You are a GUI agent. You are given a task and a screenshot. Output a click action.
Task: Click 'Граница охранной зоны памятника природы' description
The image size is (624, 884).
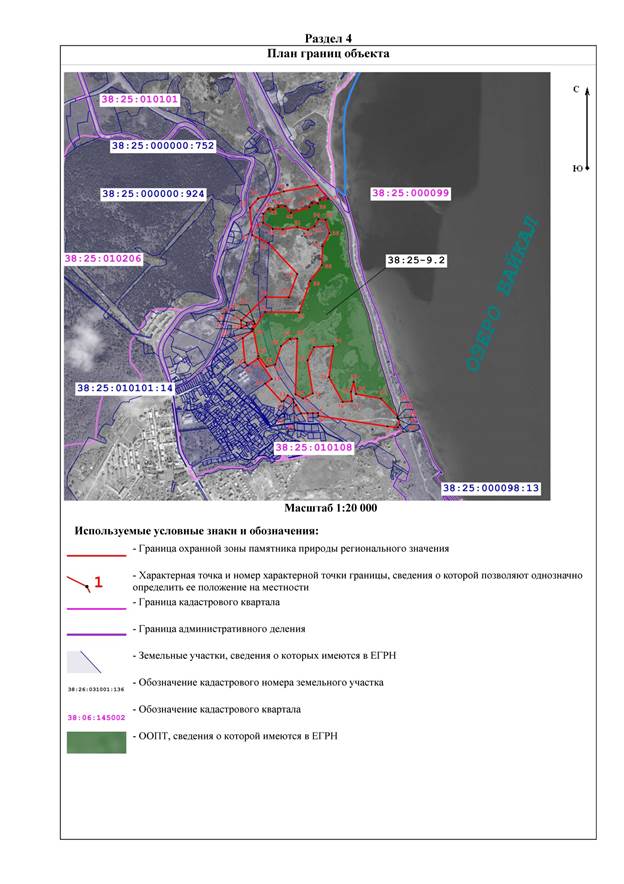[x=291, y=549]
